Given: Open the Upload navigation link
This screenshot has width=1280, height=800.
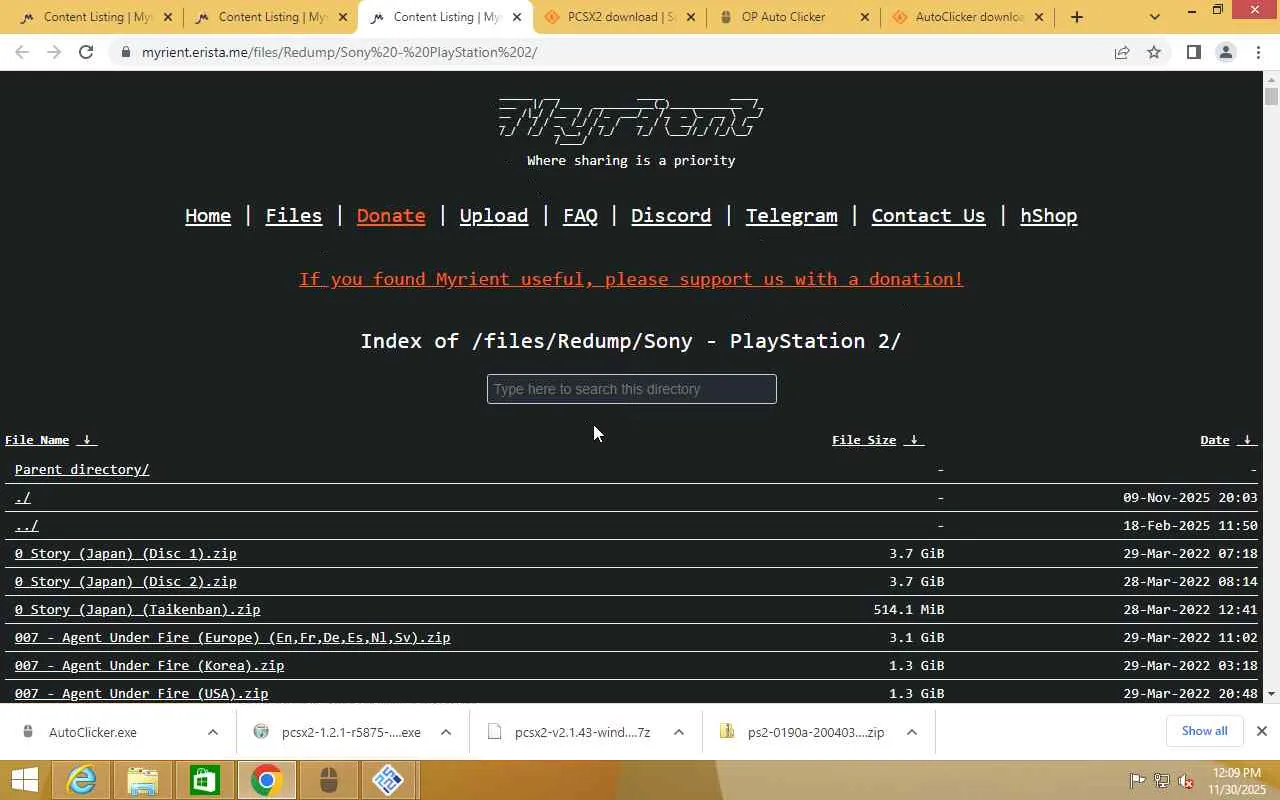Looking at the screenshot, I should pos(494,216).
